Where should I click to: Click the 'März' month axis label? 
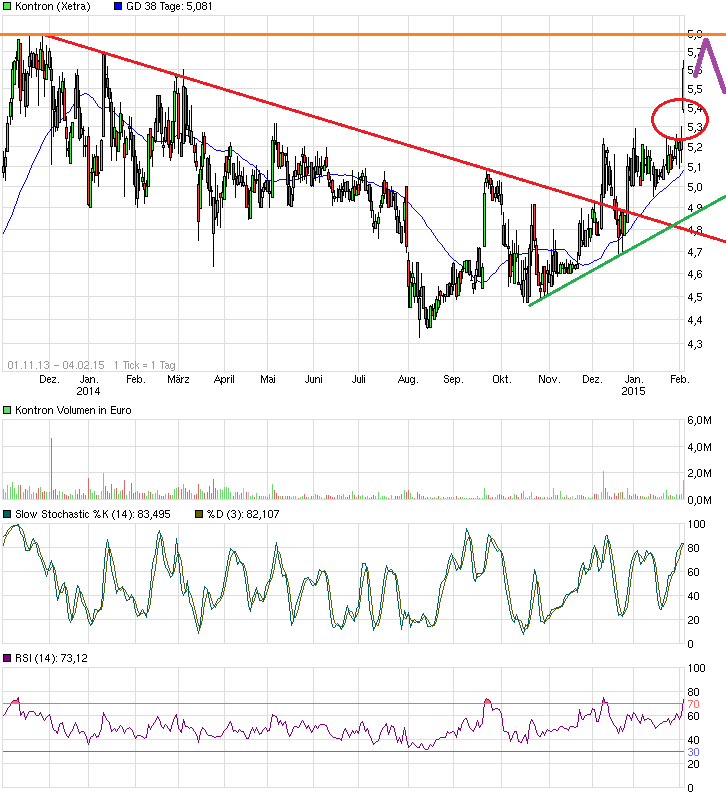pyautogui.click(x=178, y=379)
